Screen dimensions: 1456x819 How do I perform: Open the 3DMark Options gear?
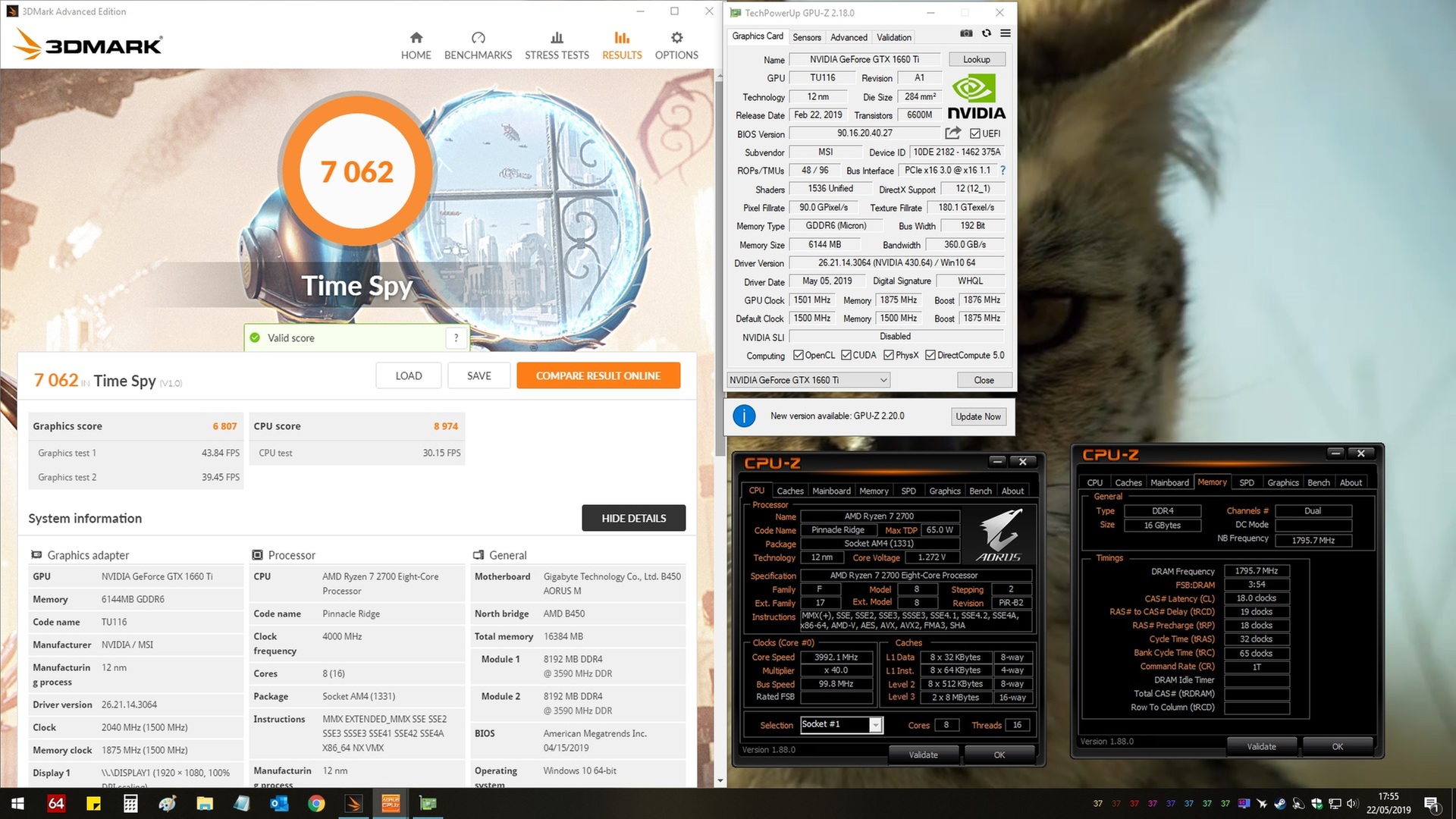coord(676,45)
